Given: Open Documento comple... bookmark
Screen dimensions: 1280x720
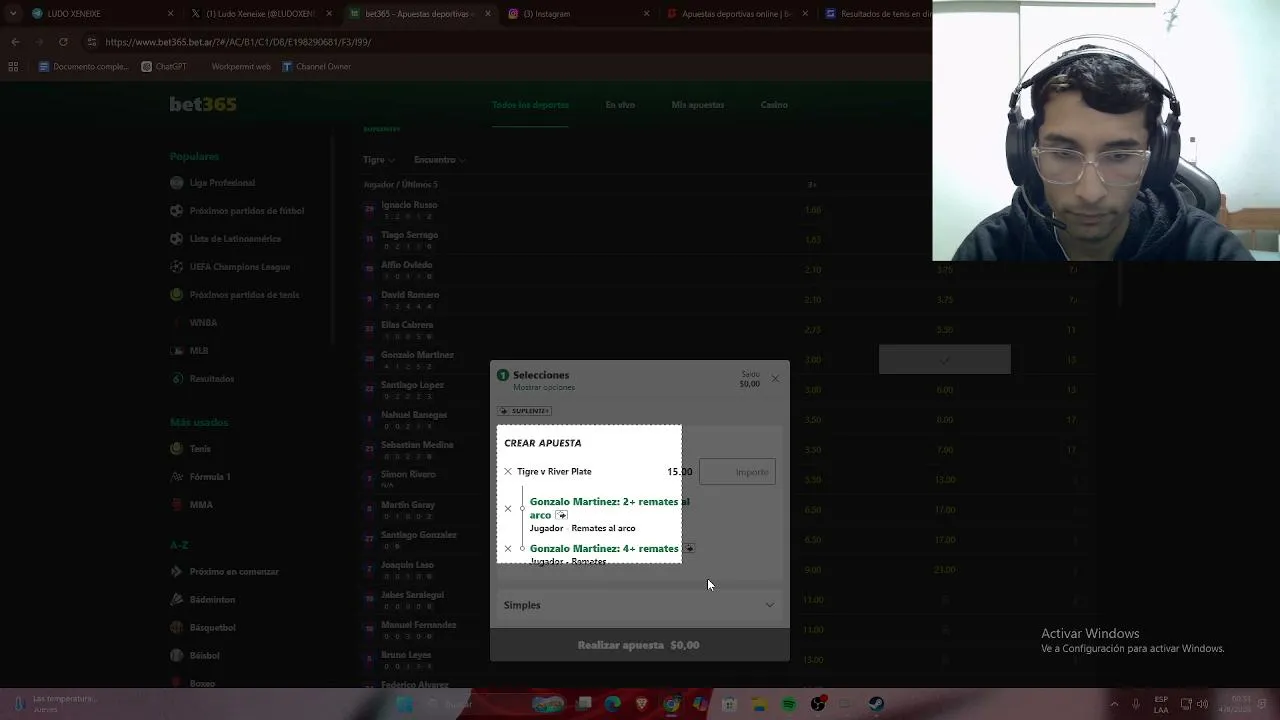Looking at the screenshot, I should (83, 67).
